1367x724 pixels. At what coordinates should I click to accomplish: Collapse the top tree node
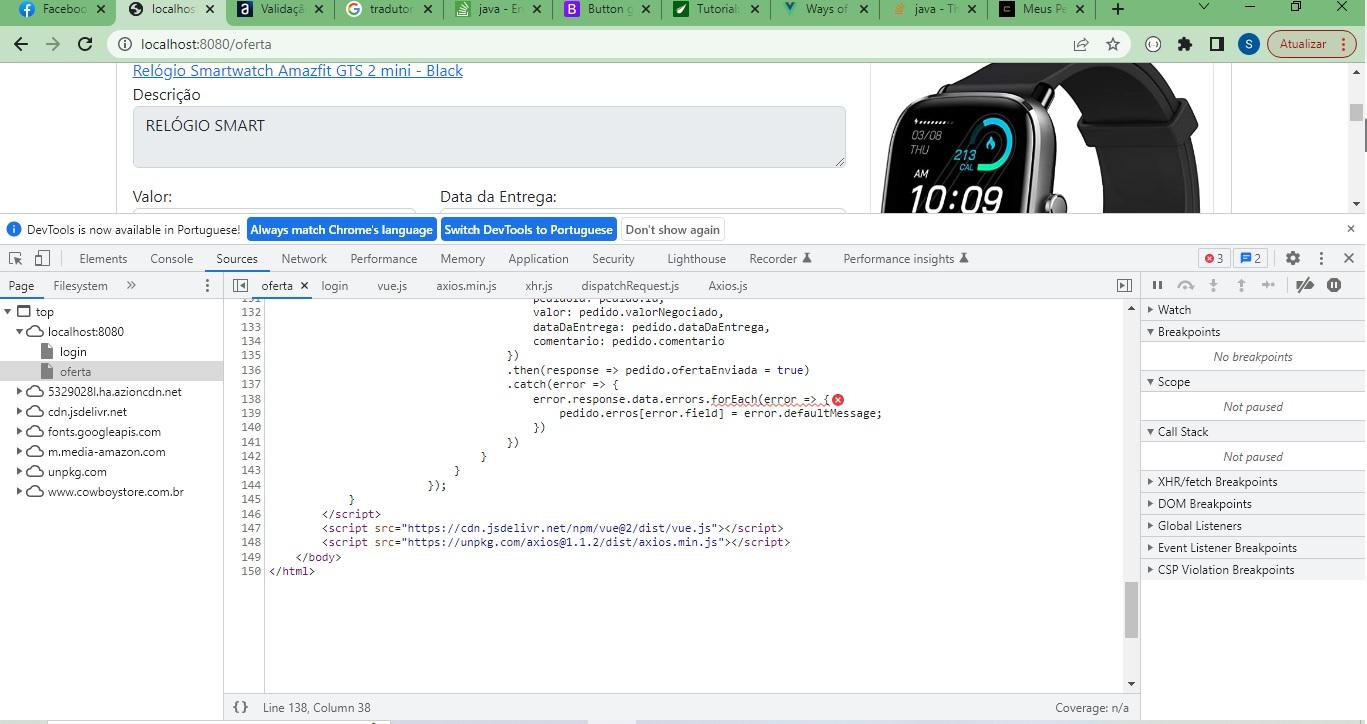(x=8, y=311)
